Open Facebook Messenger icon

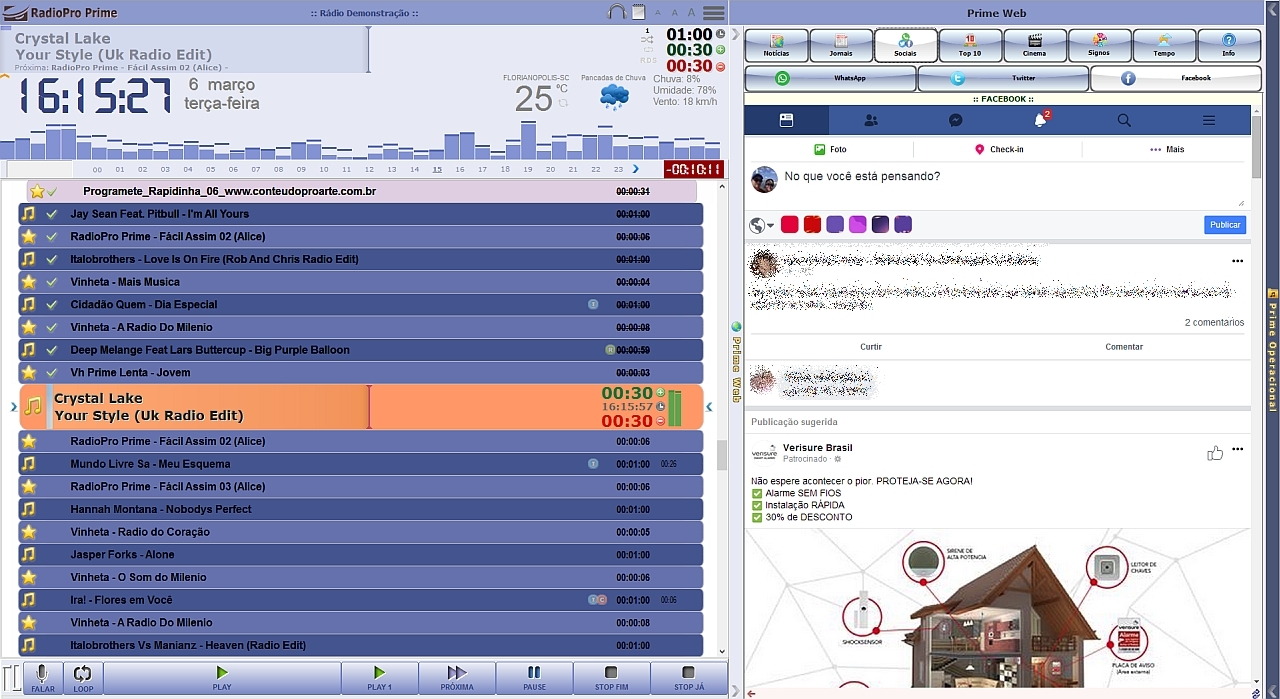pyautogui.click(x=956, y=120)
